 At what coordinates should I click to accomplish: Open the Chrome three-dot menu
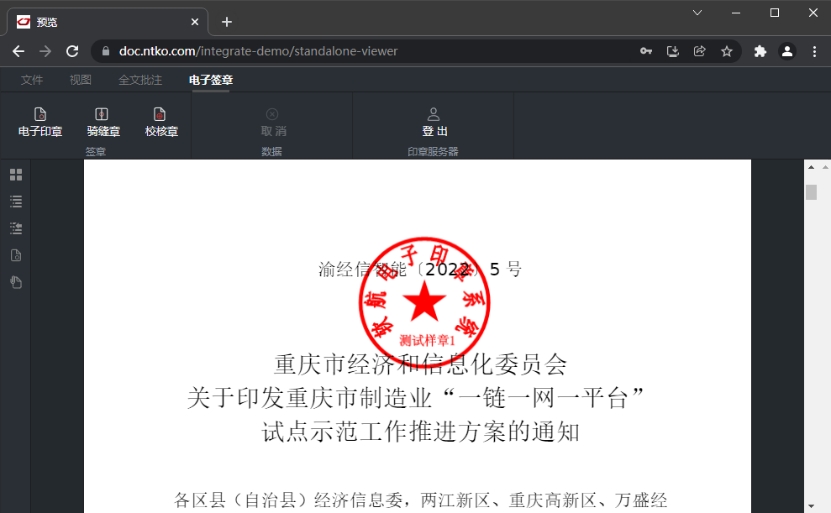click(815, 51)
